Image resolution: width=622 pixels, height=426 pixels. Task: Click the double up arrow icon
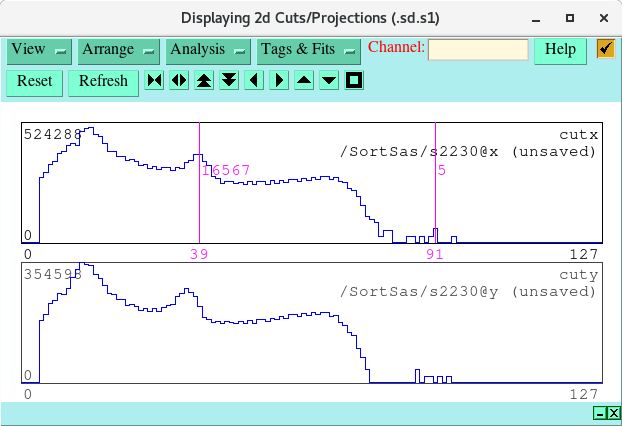(x=204, y=81)
